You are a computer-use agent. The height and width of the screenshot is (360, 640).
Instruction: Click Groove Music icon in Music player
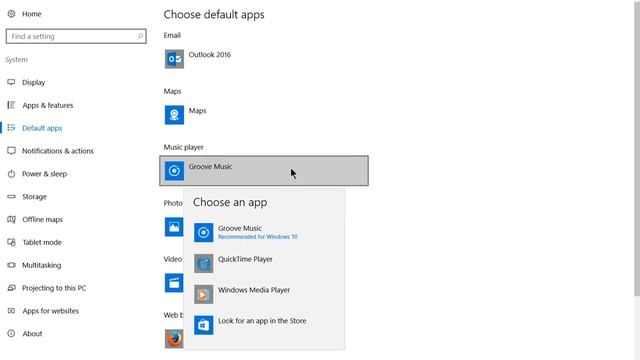[x=174, y=171]
